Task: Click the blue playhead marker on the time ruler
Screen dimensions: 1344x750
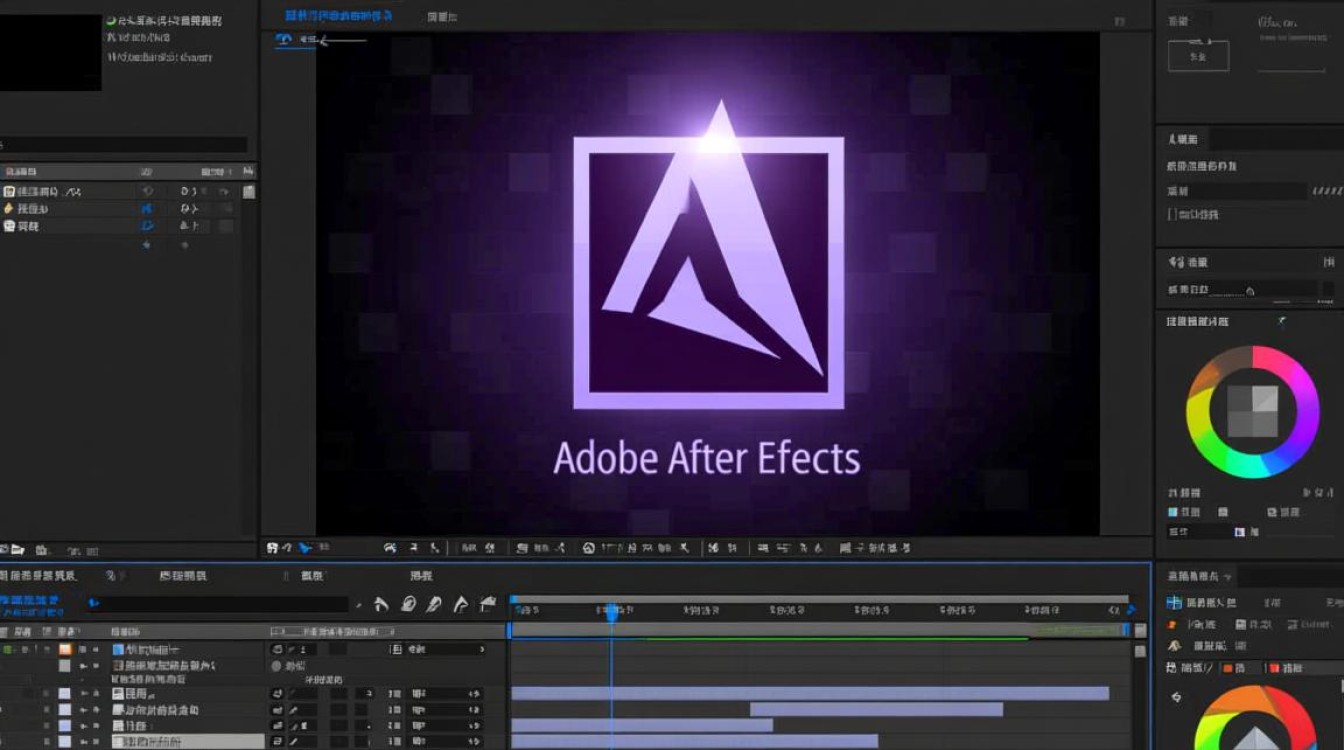Action: [x=611, y=611]
